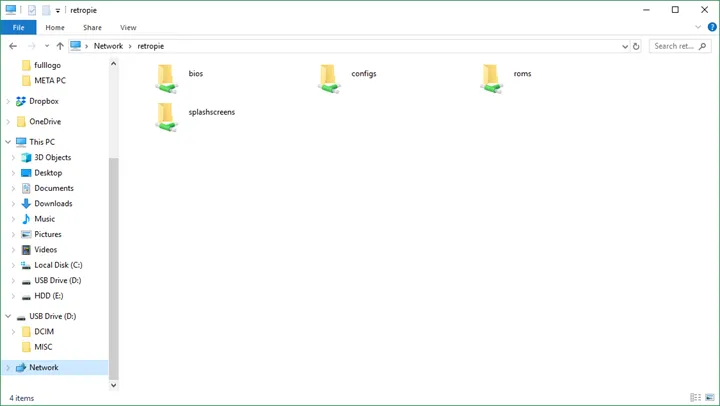Click the Network breadcrumb in address bar
This screenshot has height=406, width=720.
[x=108, y=46]
